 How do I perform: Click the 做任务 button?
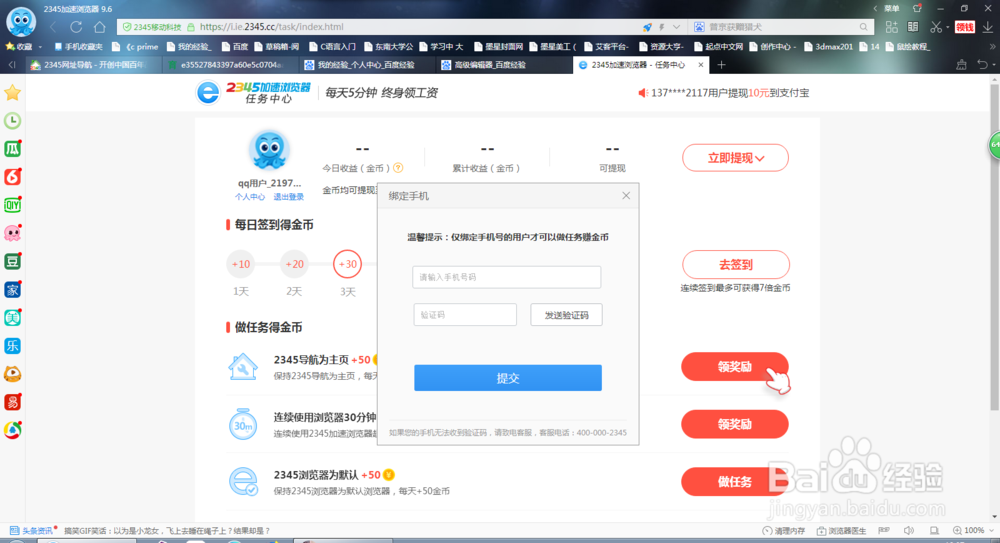click(735, 481)
